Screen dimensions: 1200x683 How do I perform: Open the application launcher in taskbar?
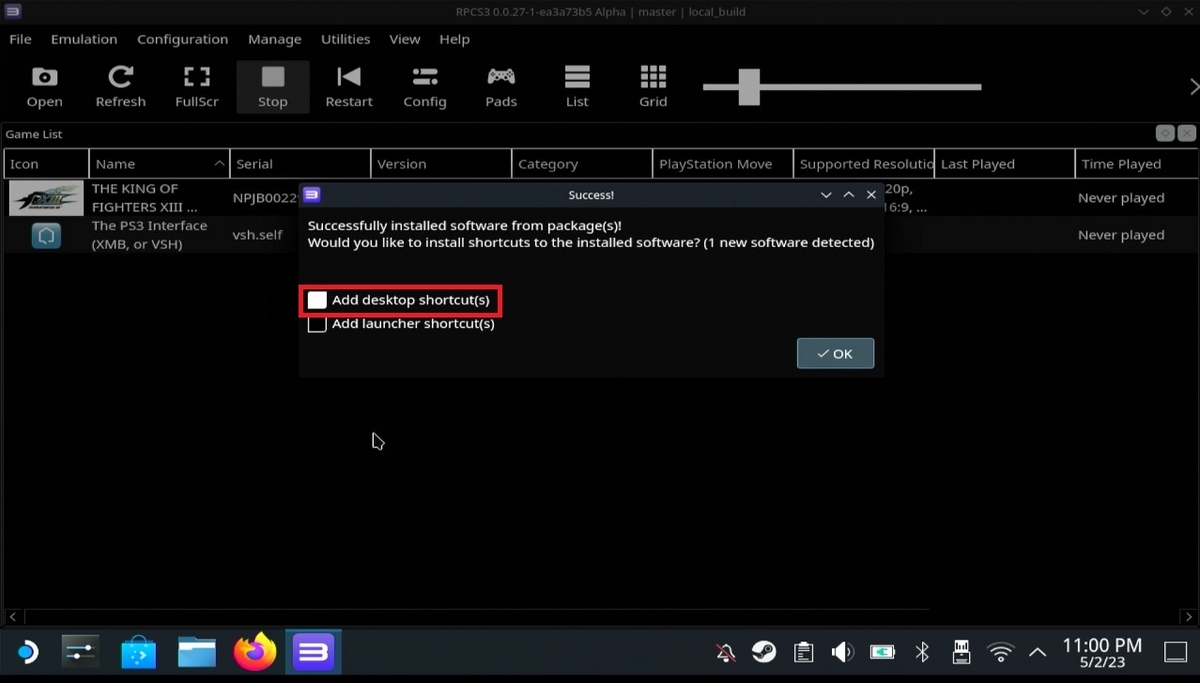[26, 653]
